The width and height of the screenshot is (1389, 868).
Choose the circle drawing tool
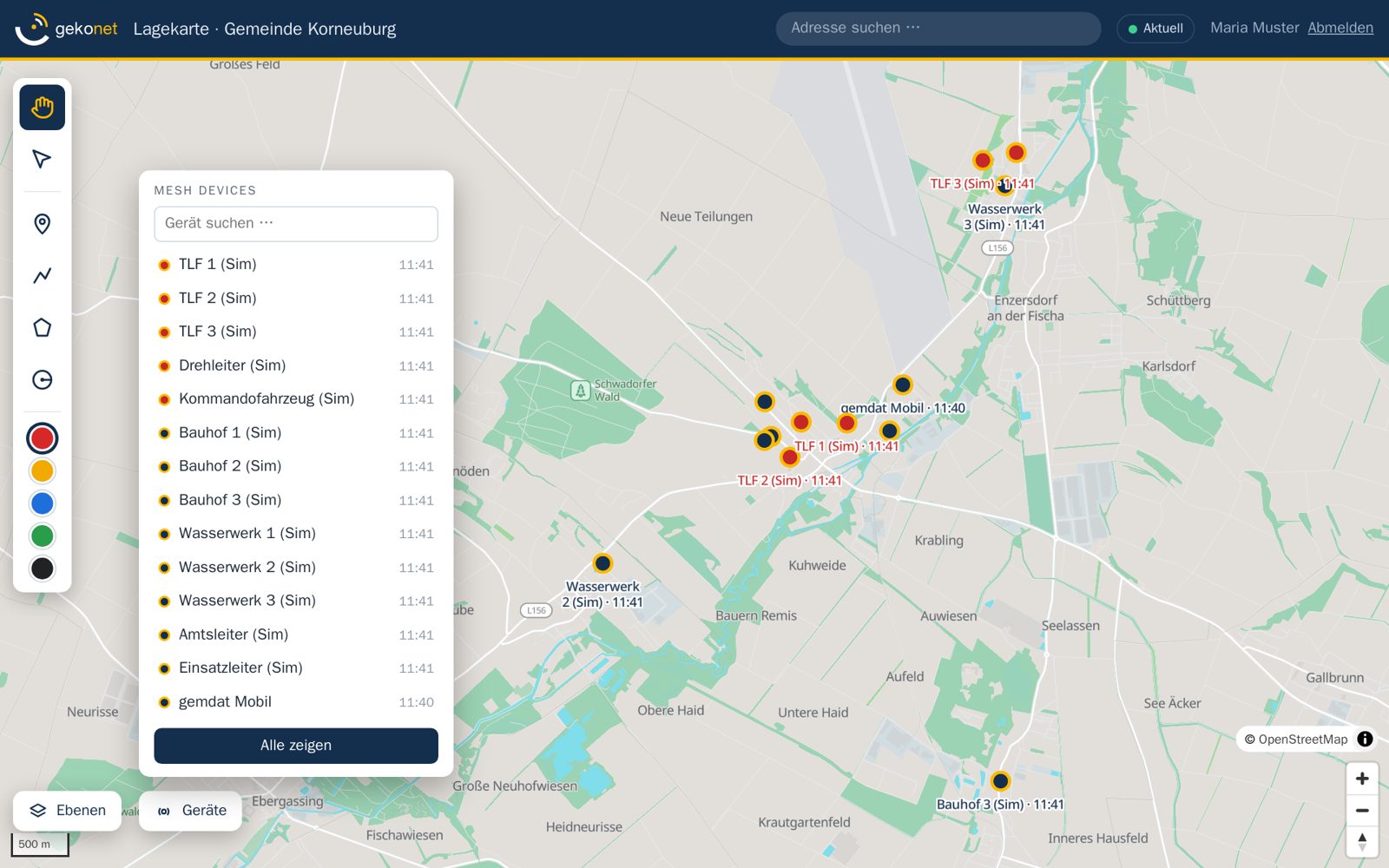tap(42, 379)
